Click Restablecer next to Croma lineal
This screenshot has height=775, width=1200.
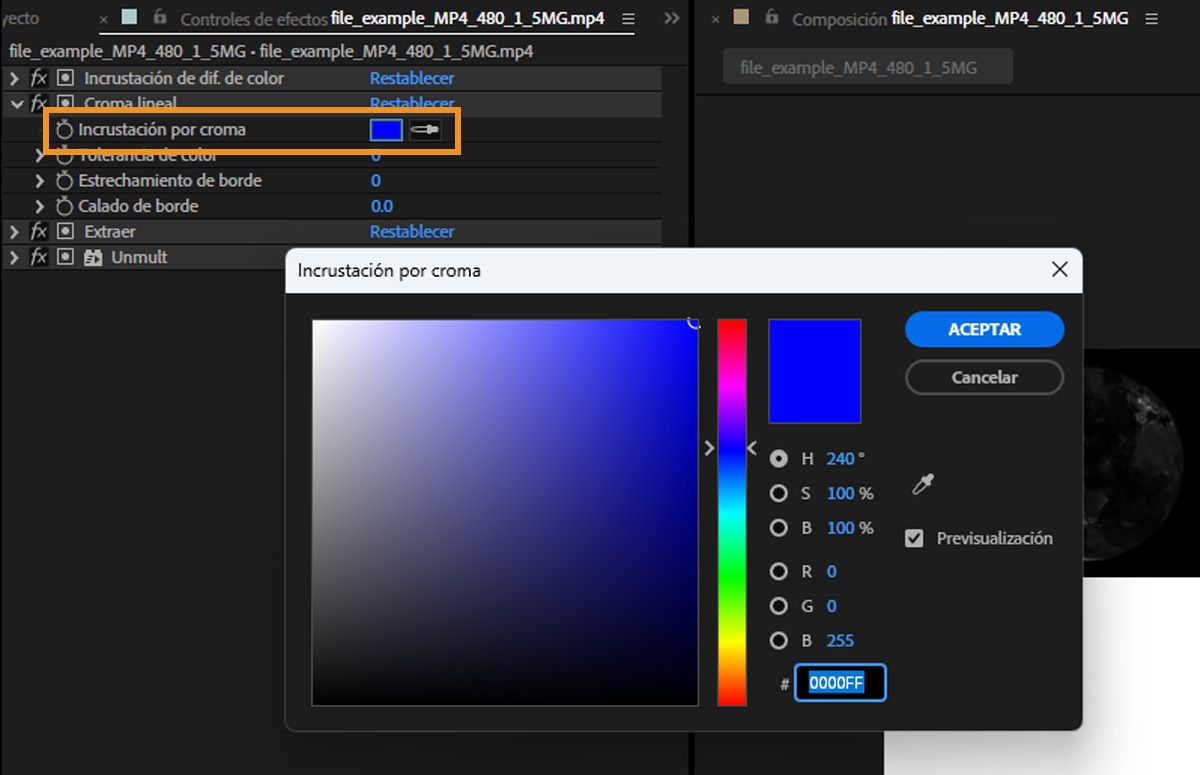(x=411, y=103)
